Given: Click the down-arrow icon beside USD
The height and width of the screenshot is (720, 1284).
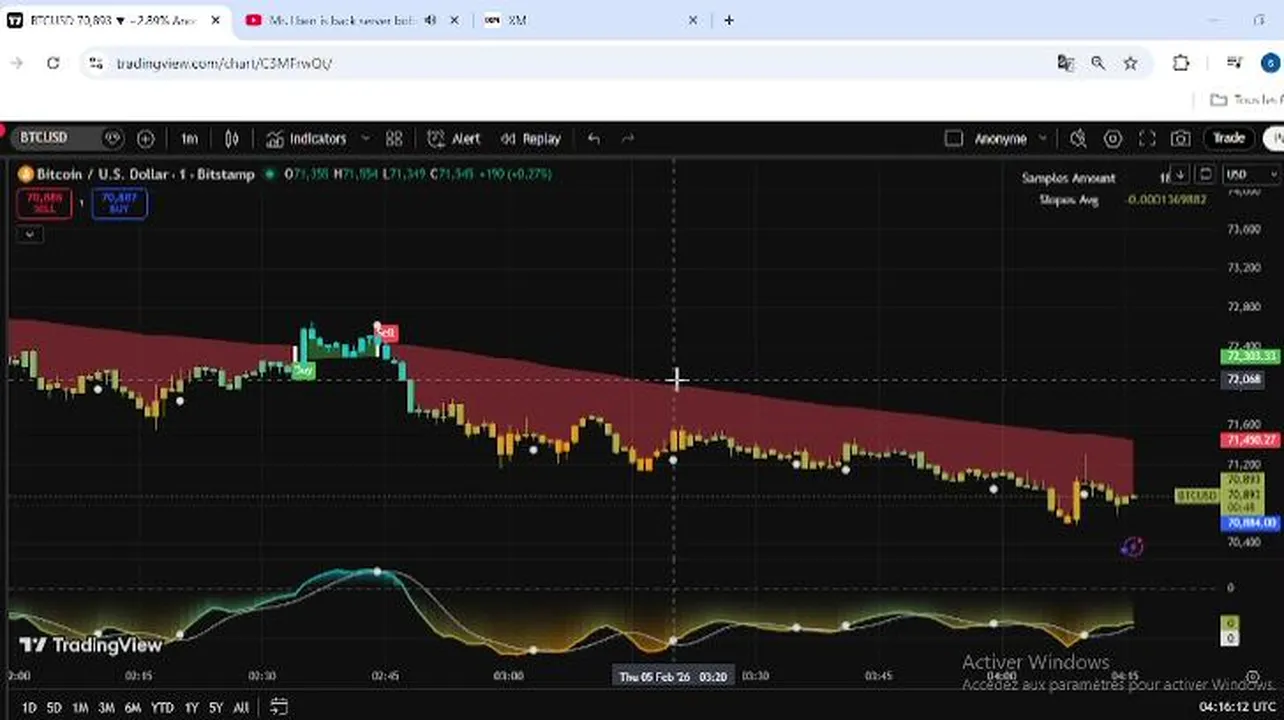Looking at the screenshot, I should [x=1181, y=174].
